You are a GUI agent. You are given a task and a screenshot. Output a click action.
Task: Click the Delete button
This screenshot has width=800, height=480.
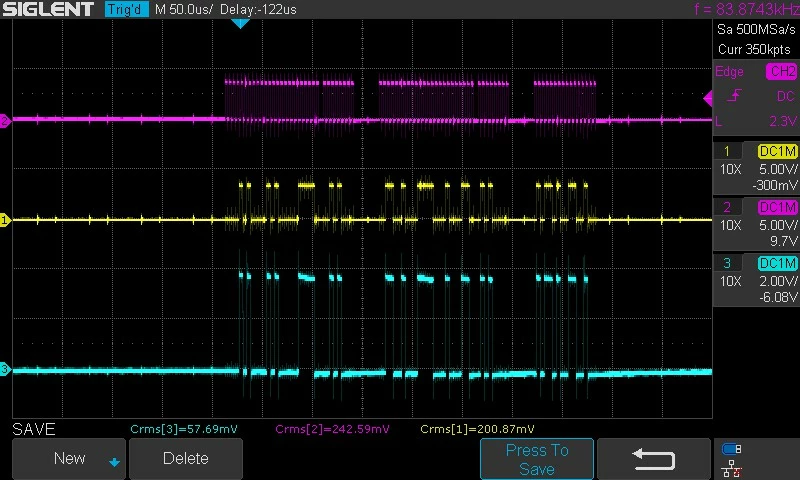pyautogui.click(x=186, y=459)
